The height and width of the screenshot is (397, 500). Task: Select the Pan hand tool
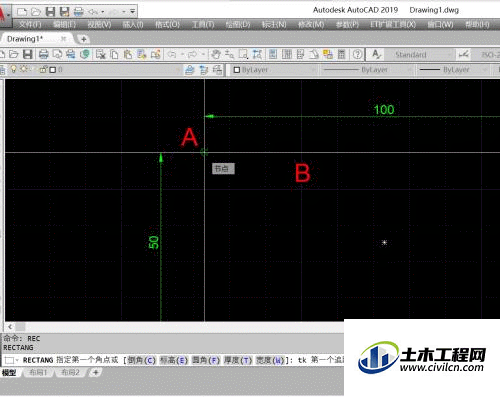click(216, 54)
